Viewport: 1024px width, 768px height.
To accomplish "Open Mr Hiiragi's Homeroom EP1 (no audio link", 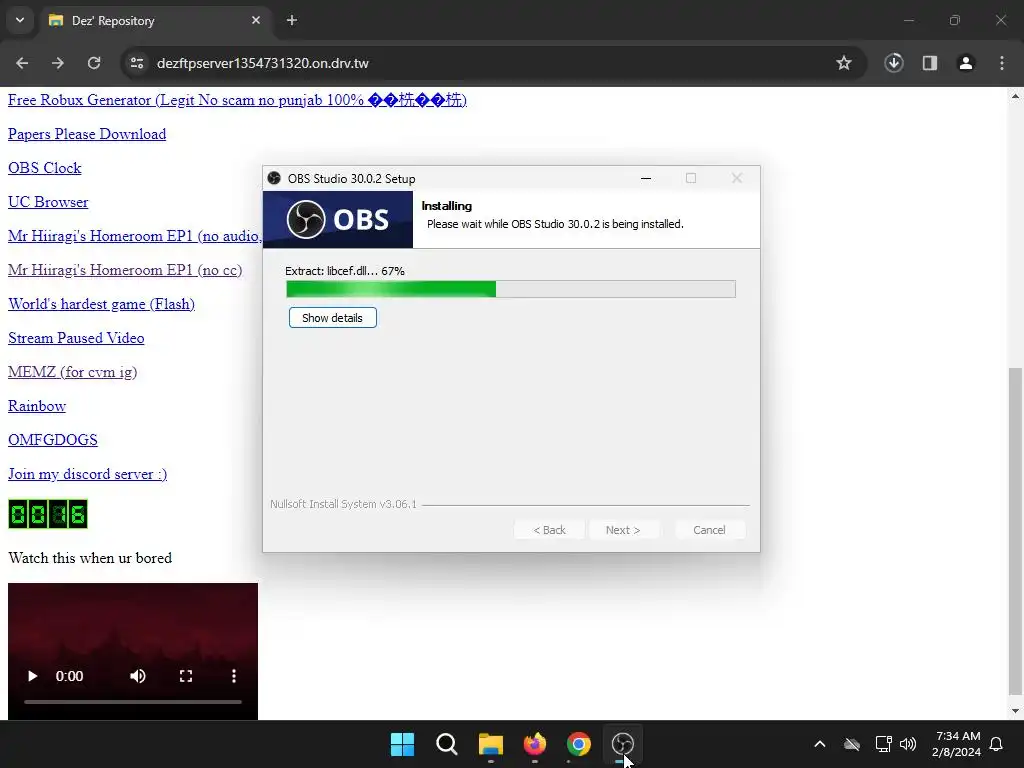I will (x=135, y=236).
